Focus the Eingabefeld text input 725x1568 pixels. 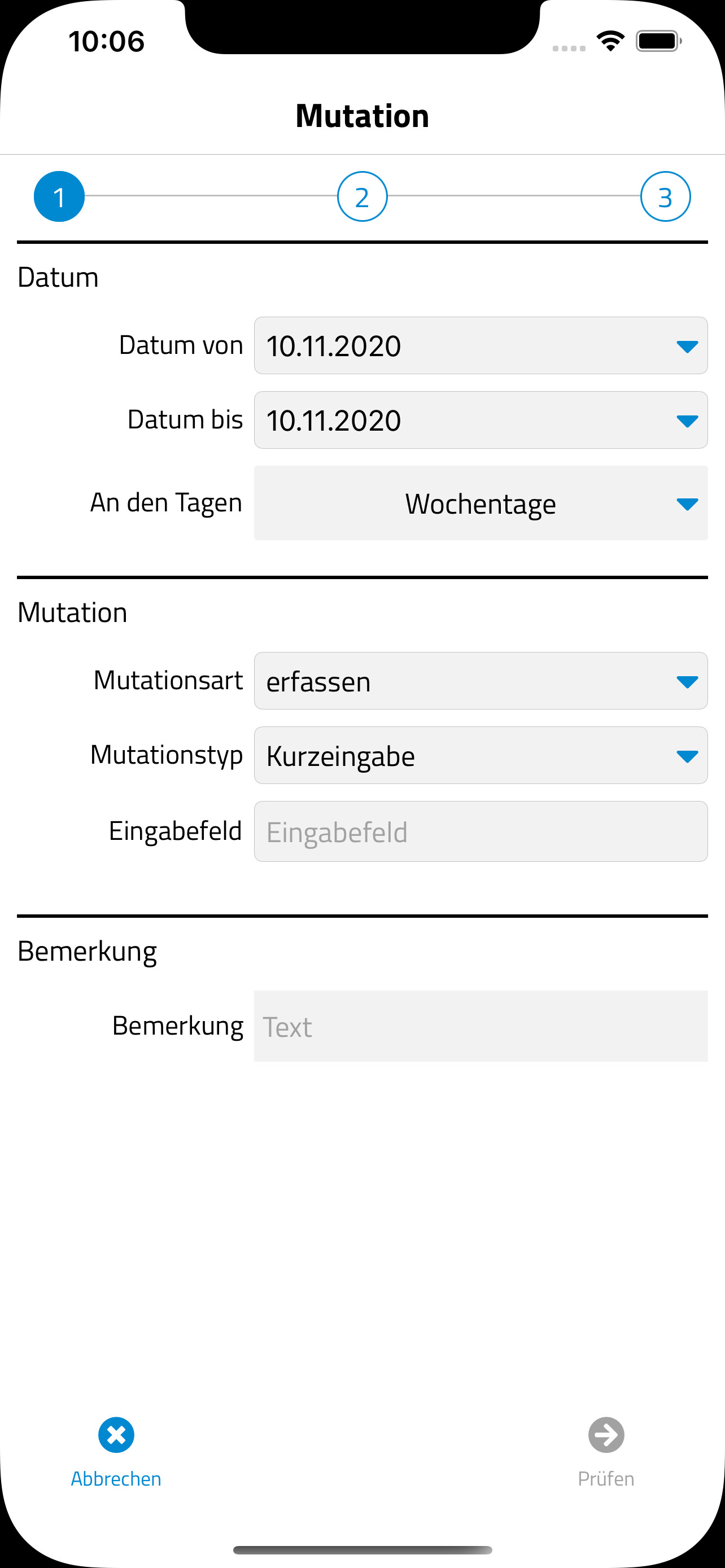click(481, 831)
